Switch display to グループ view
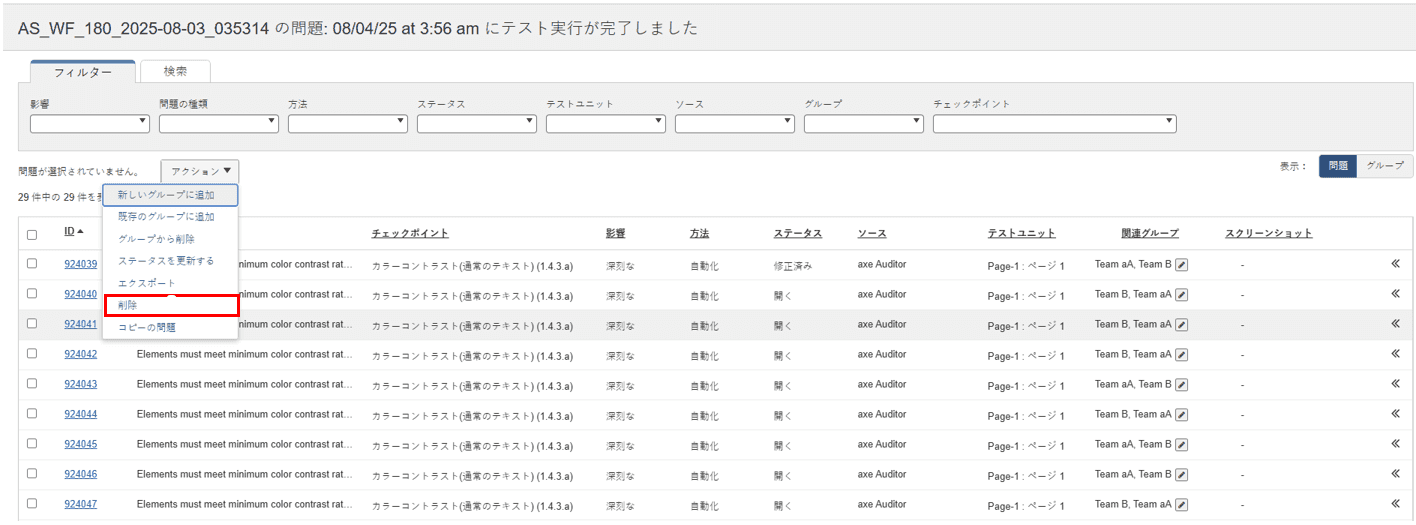The height and width of the screenshot is (525, 1416). pyautogui.click(x=1384, y=166)
